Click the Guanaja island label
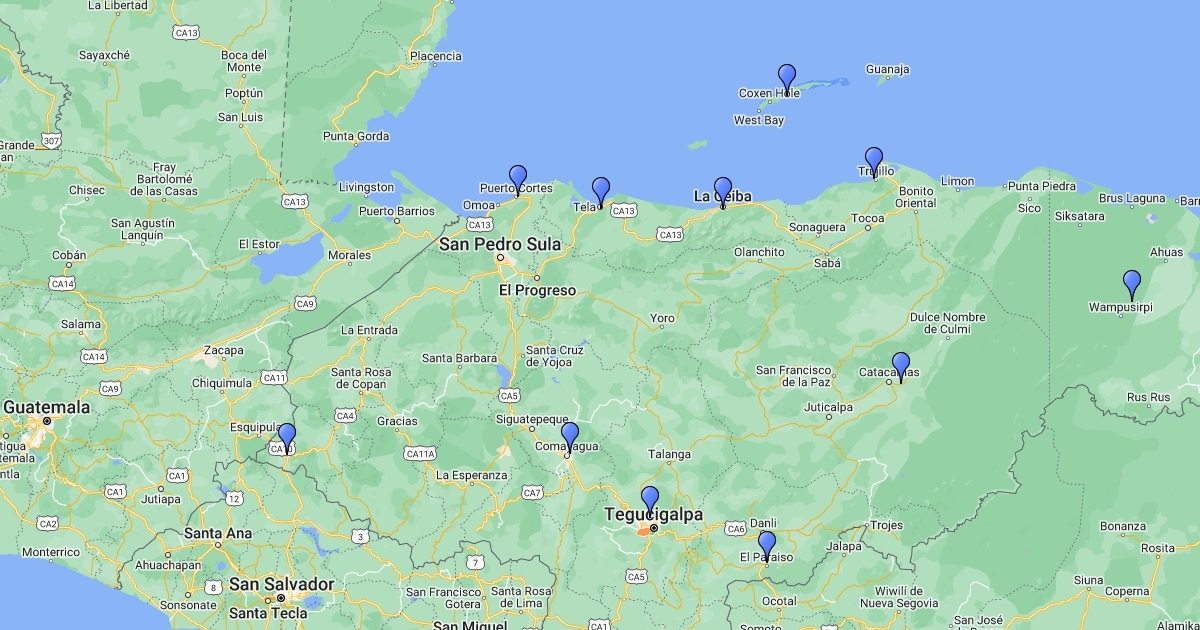 [x=887, y=69]
